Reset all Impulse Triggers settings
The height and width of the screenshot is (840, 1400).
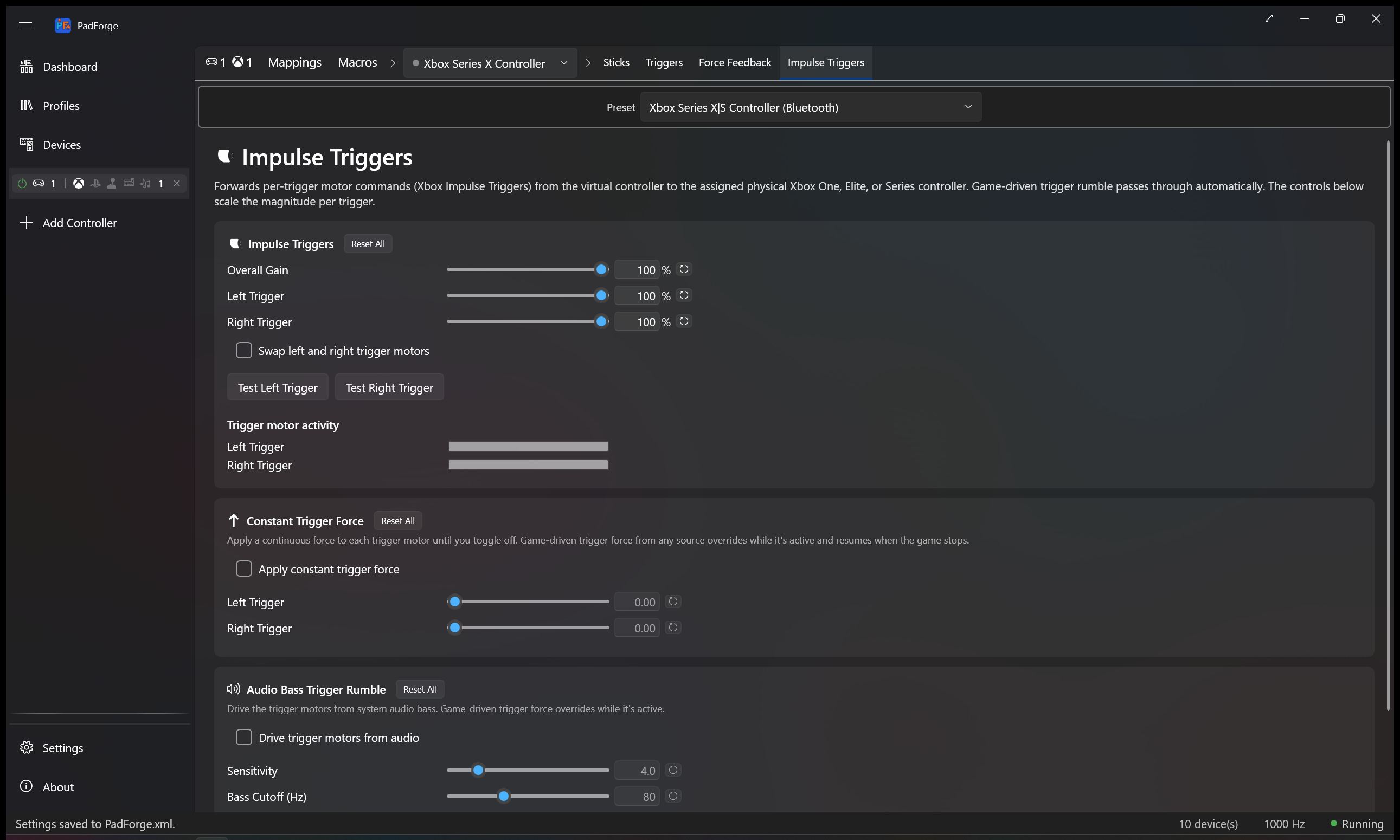click(368, 244)
